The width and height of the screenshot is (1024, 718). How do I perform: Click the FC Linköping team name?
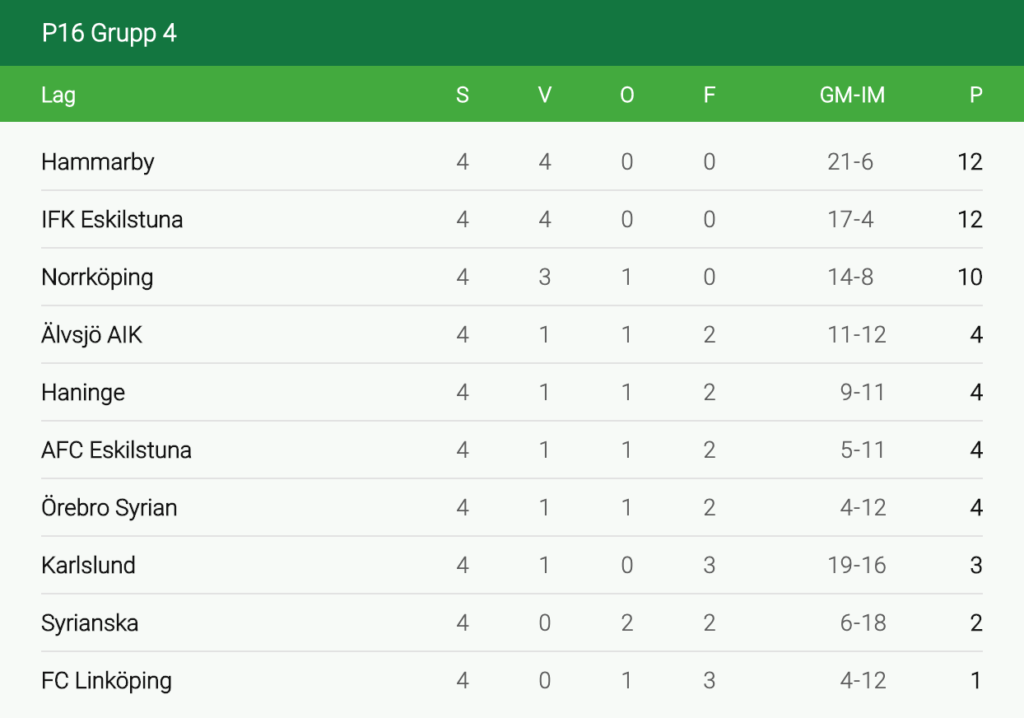(106, 681)
